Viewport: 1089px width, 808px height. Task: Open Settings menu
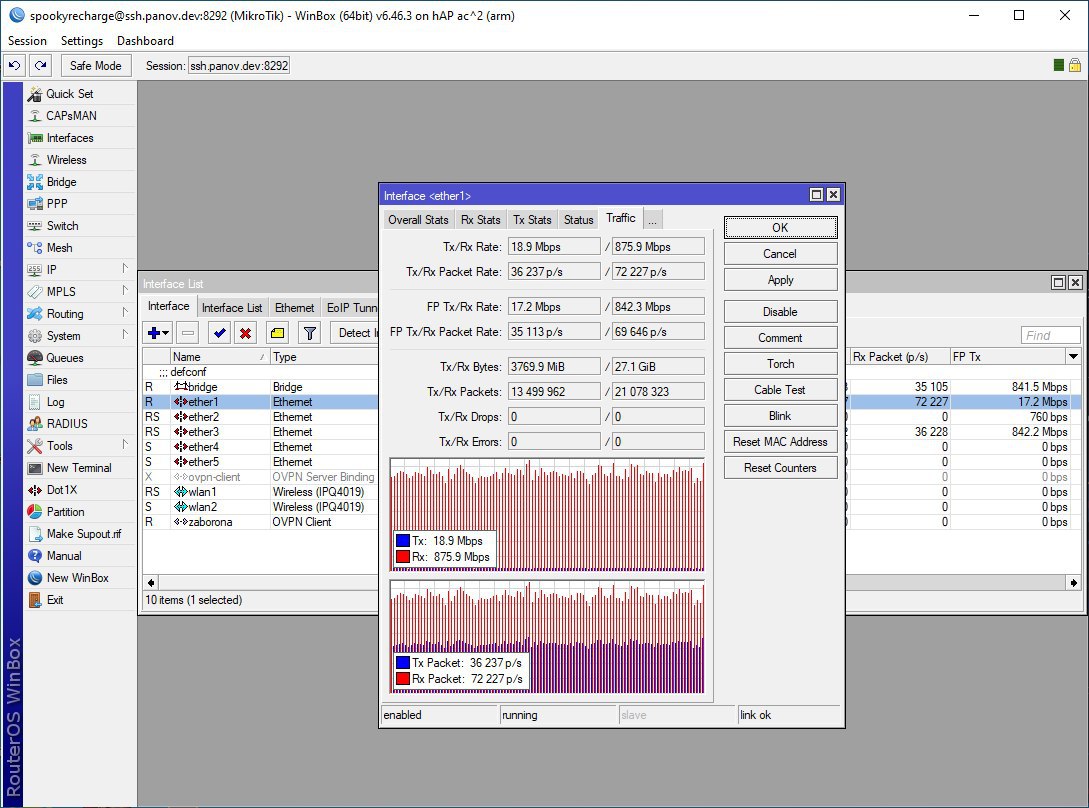point(82,41)
